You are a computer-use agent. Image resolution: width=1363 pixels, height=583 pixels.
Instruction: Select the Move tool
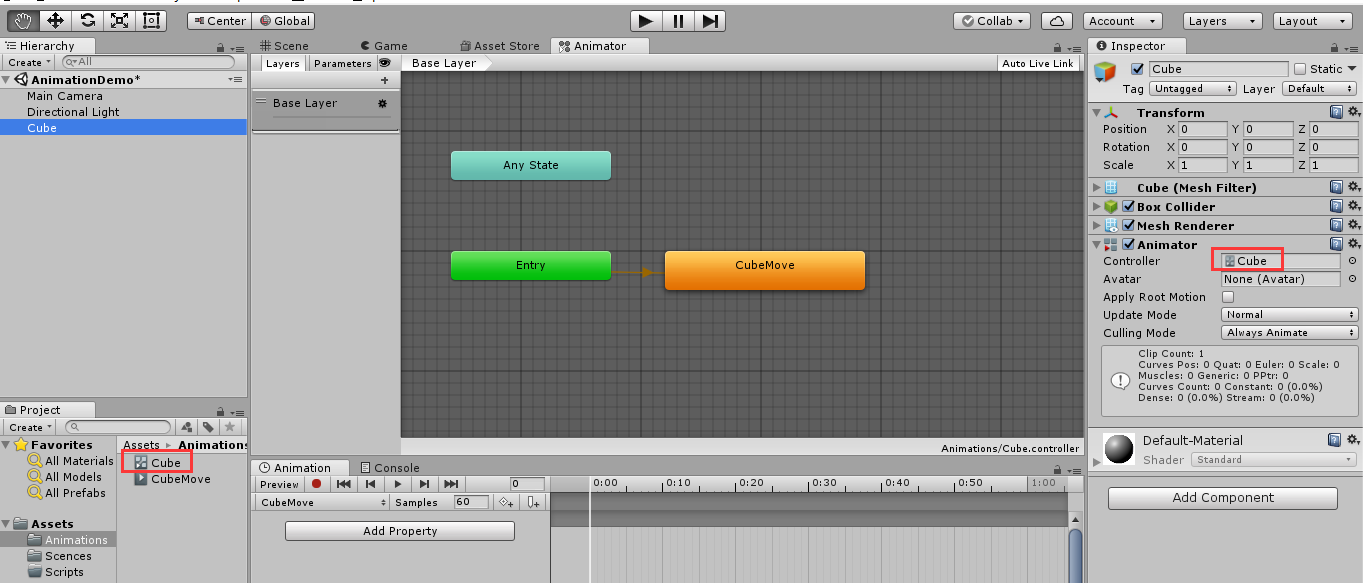point(56,20)
